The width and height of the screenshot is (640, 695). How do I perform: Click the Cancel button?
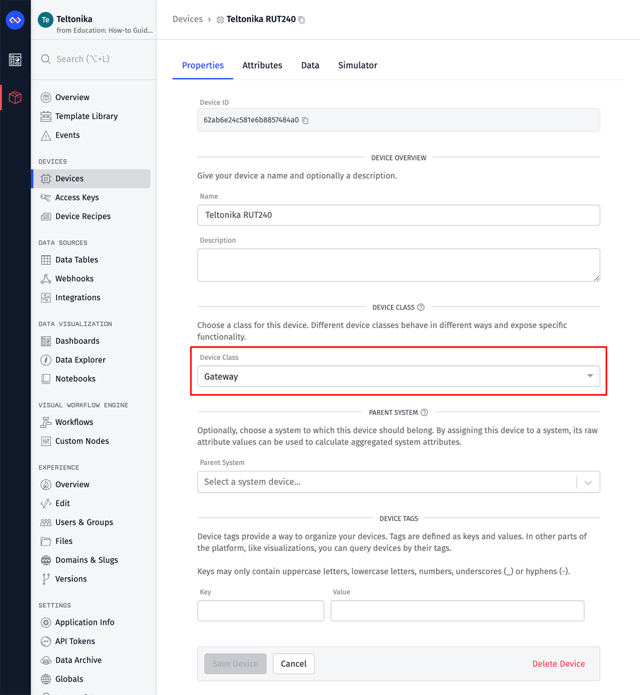(293, 664)
